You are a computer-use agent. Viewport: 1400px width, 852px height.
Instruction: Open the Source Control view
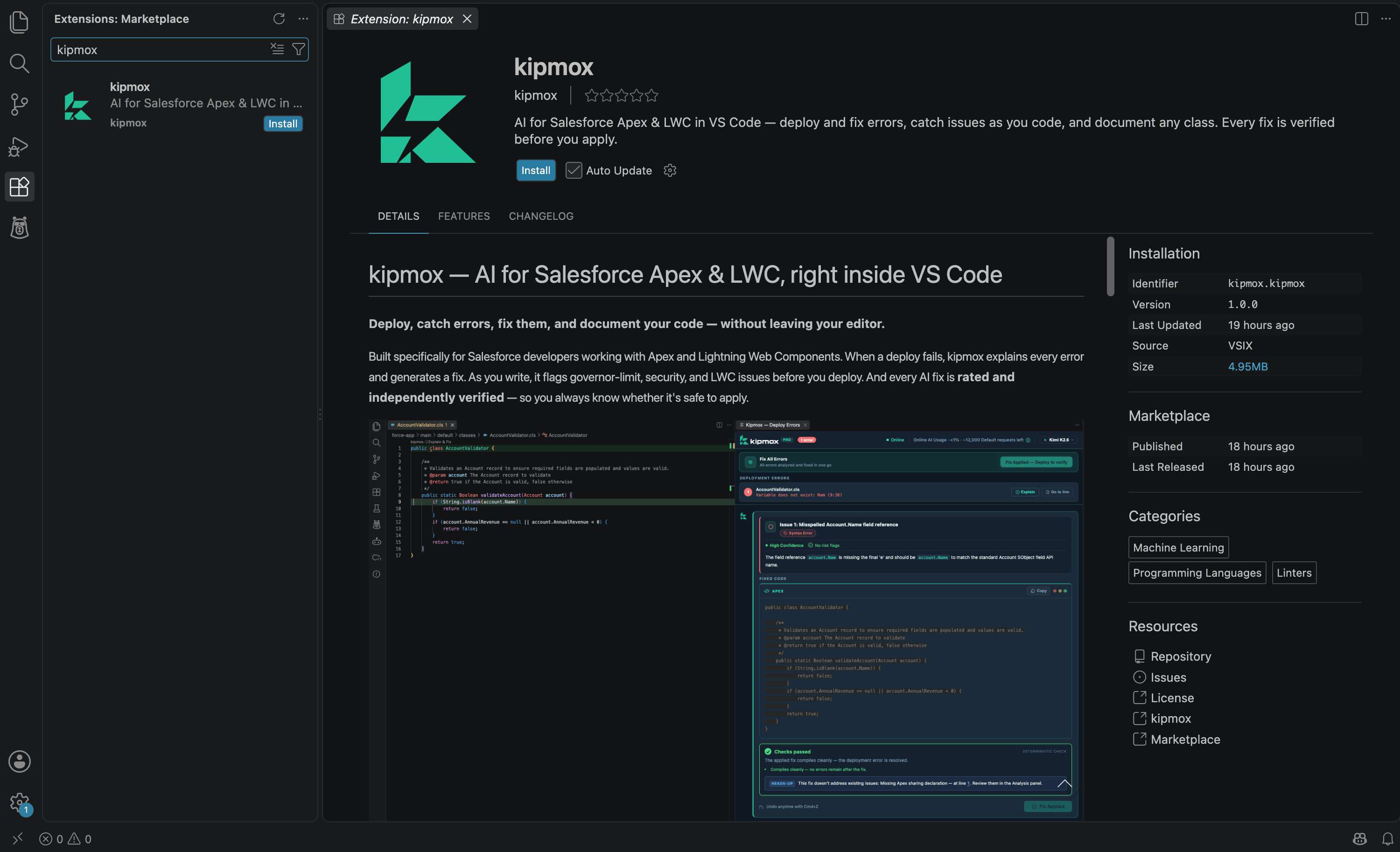[19, 105]
